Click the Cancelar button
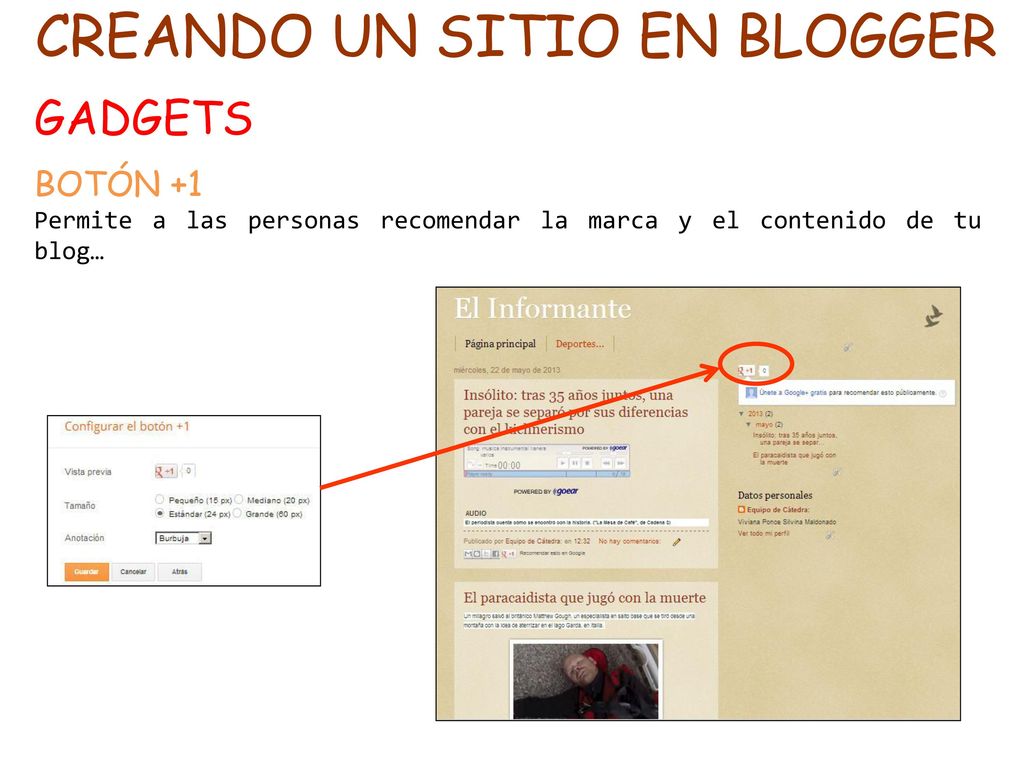Screen dimensions: 1024x768 (133, 571)
